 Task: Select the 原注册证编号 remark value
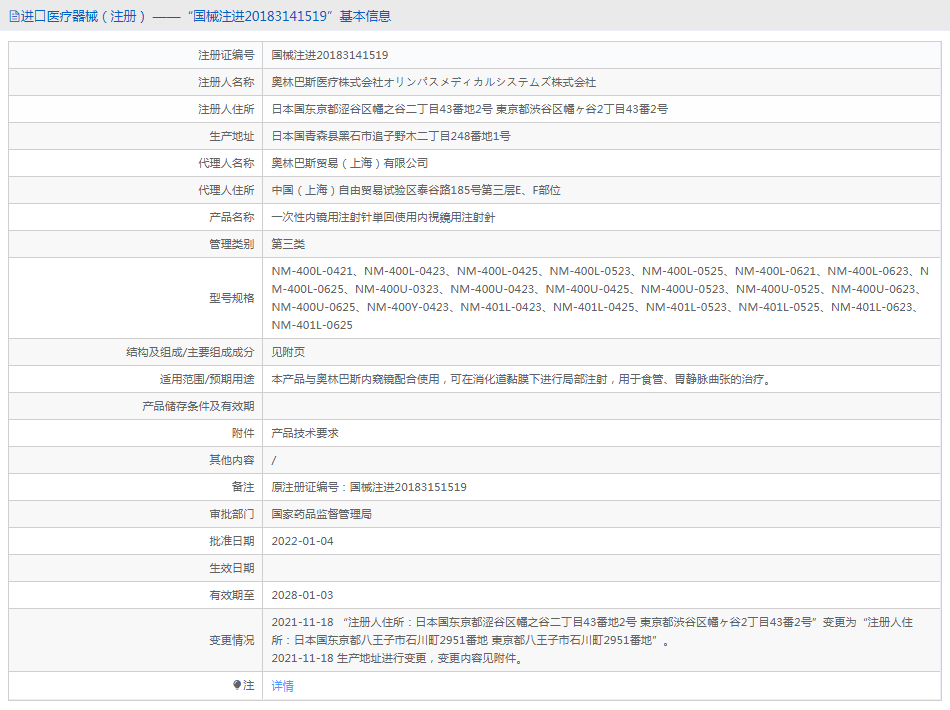[369, 487]
